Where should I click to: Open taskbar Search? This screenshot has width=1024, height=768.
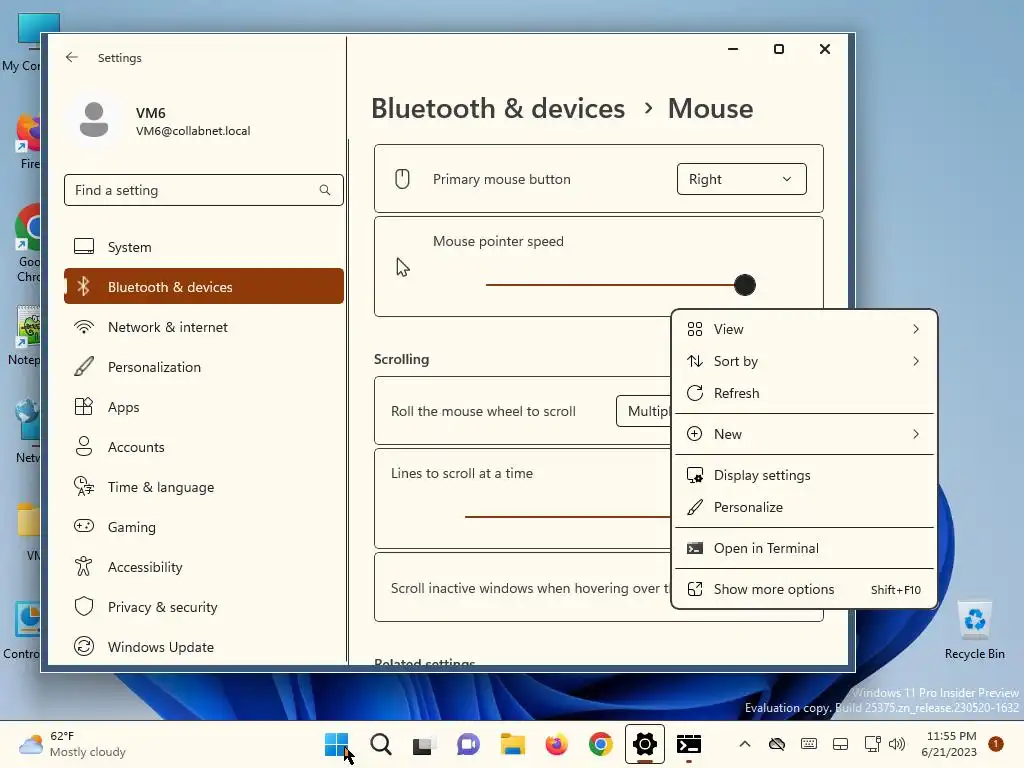click(381, 744)
